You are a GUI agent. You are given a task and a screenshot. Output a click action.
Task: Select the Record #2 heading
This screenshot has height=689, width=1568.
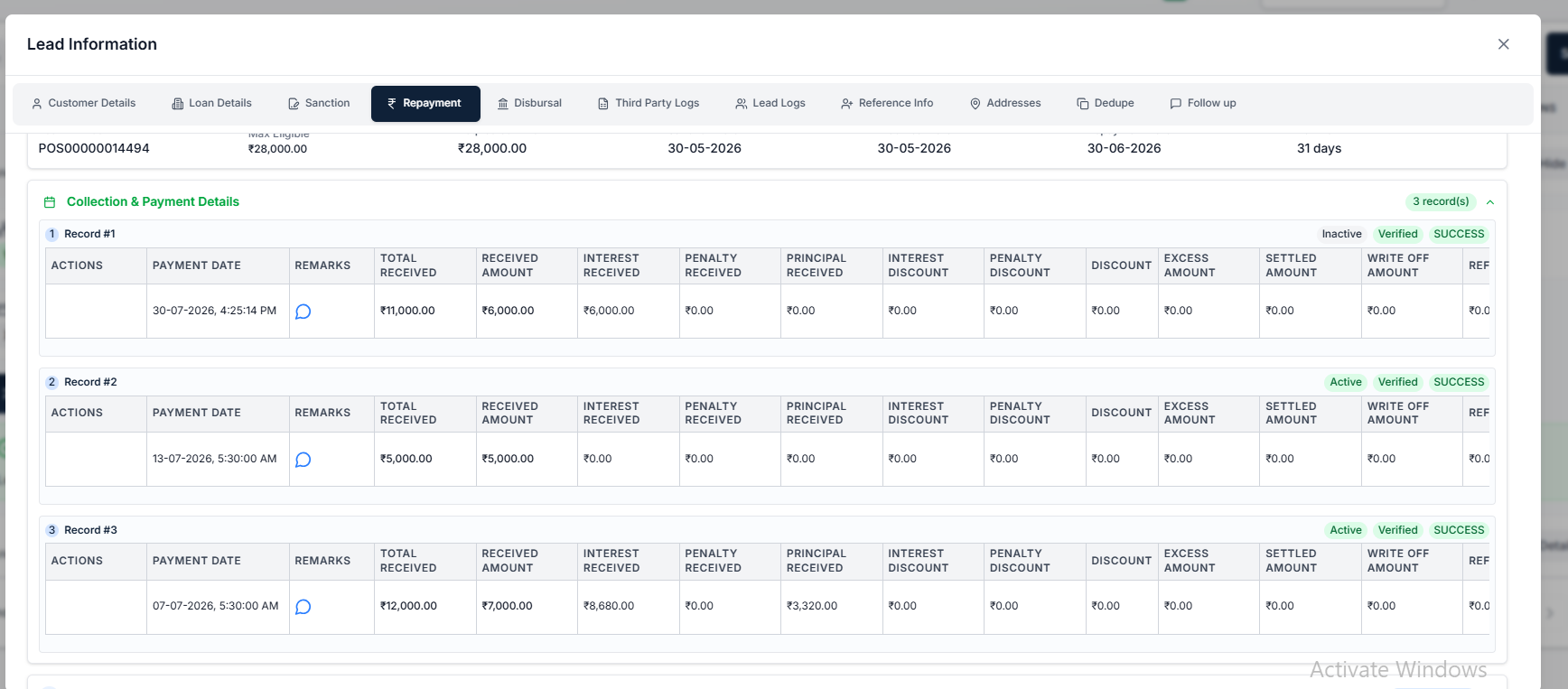coord(90,382)
